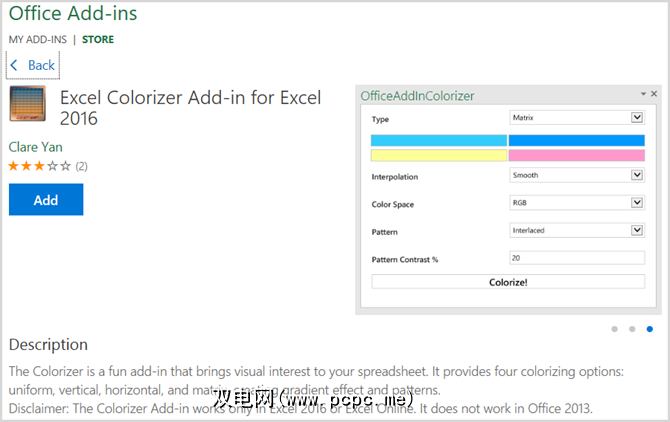Image resolution: width=670 pixels, height=422 pixels.
Task: Switch to MY ADD-INS tab
Action: 38,40
